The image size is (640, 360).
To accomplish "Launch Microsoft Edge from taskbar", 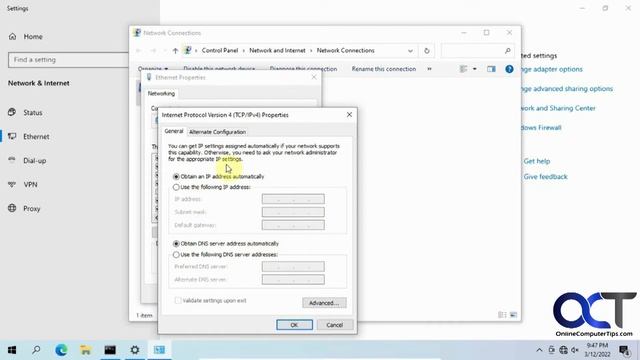I will (61, 350).
